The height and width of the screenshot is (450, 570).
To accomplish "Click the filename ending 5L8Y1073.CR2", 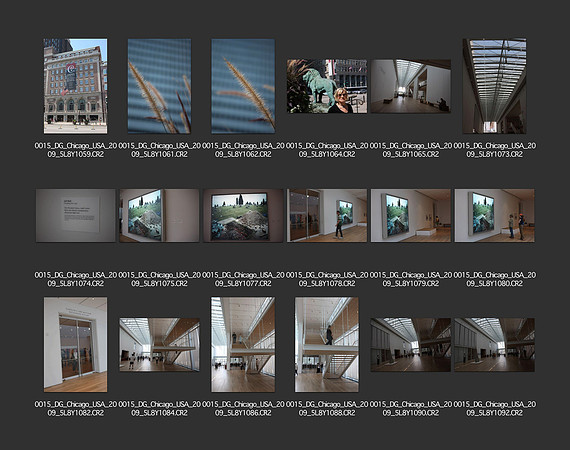I will point(494,150).
